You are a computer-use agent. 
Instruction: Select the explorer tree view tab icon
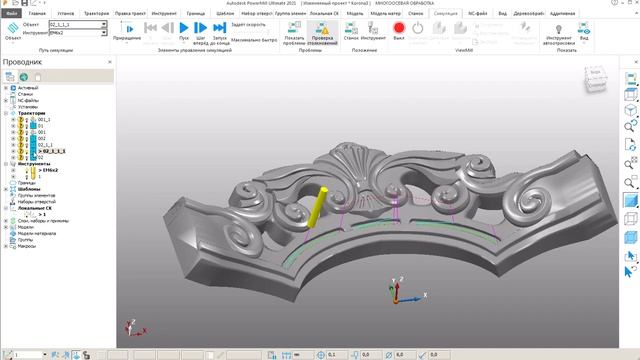(10, 77)
